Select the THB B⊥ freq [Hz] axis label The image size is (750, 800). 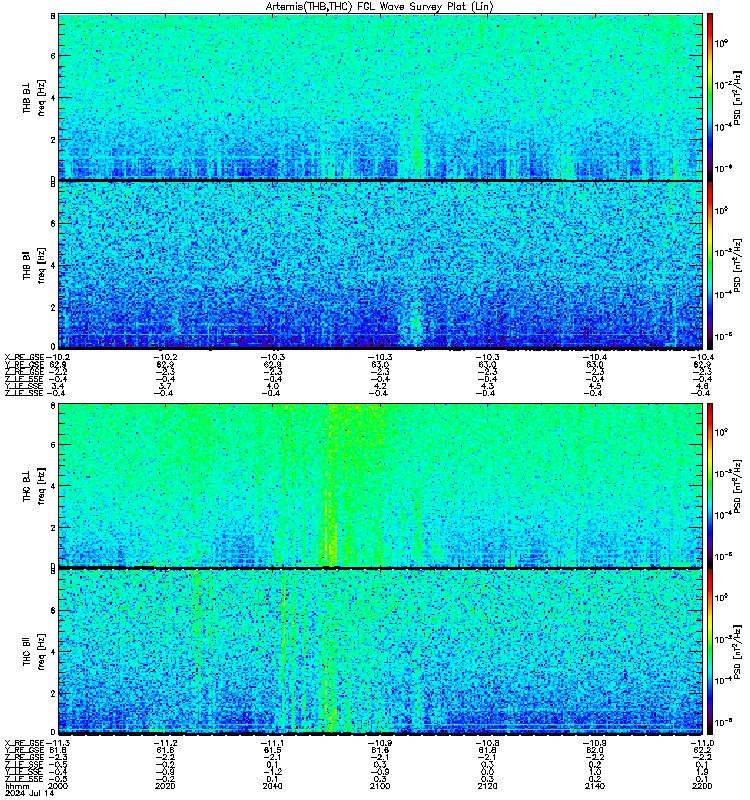(34, 97)
